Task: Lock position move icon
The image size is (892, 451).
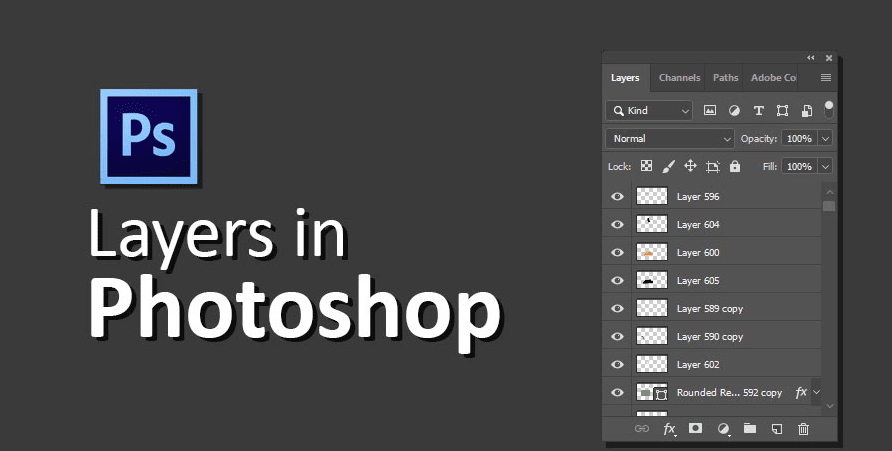Action: pyautogui.click(x=690, y=165)
